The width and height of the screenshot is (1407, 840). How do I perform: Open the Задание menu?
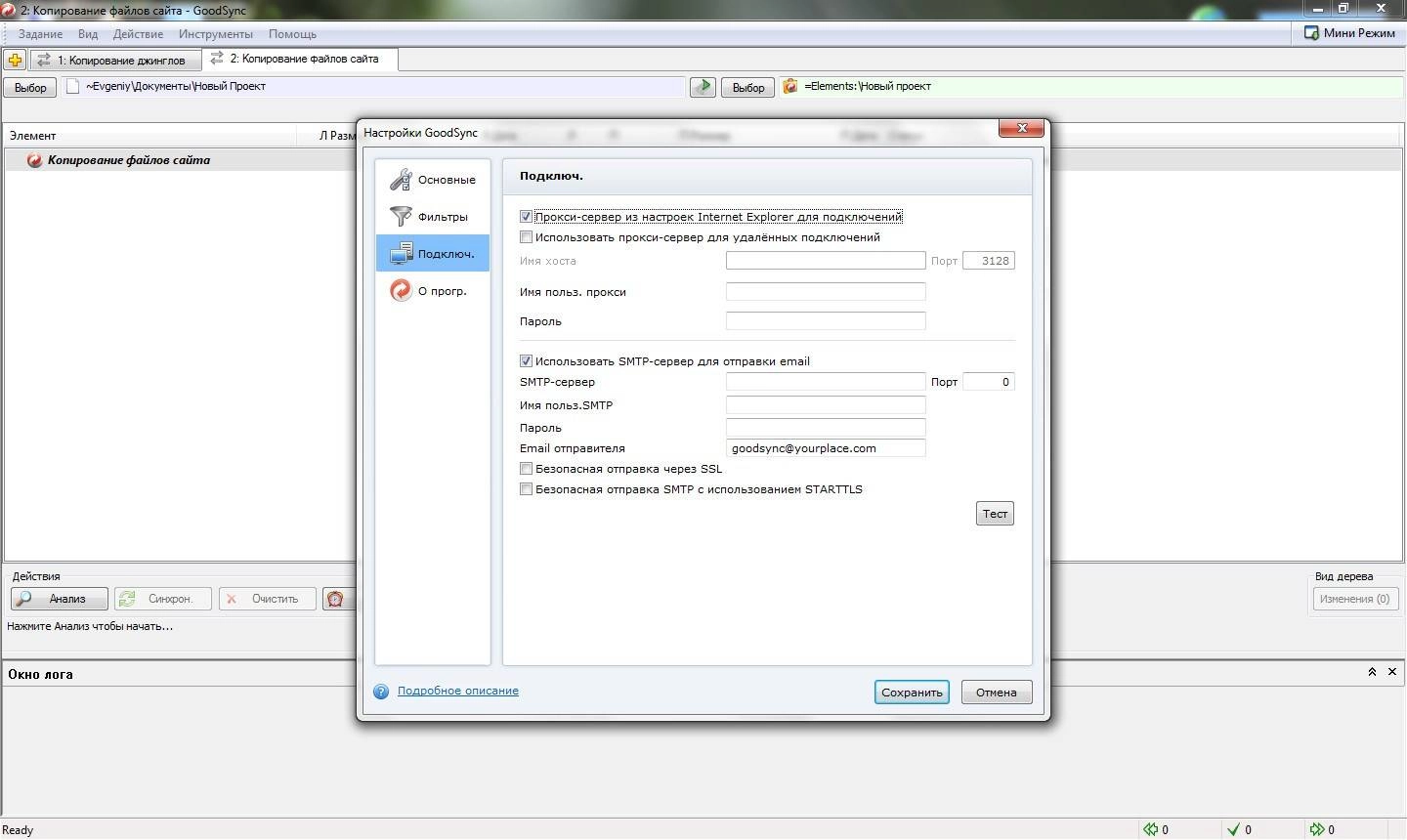point(40,34)
